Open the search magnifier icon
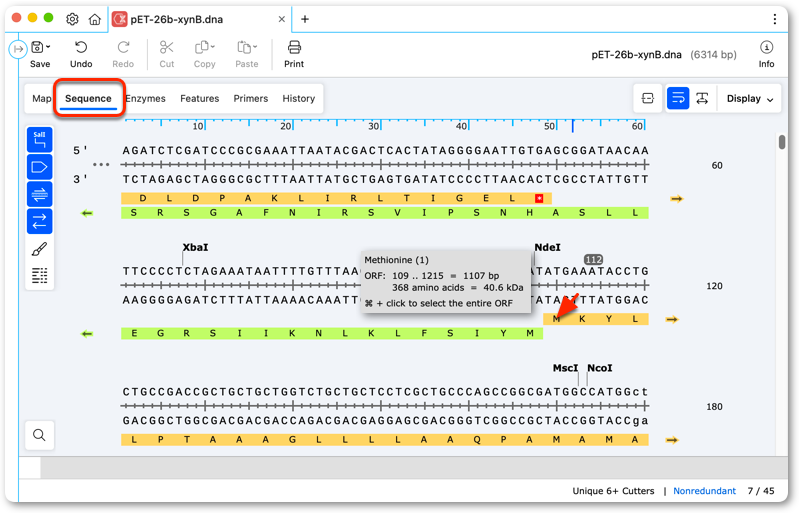Screen dimensions: 799x513 point(39,435)
